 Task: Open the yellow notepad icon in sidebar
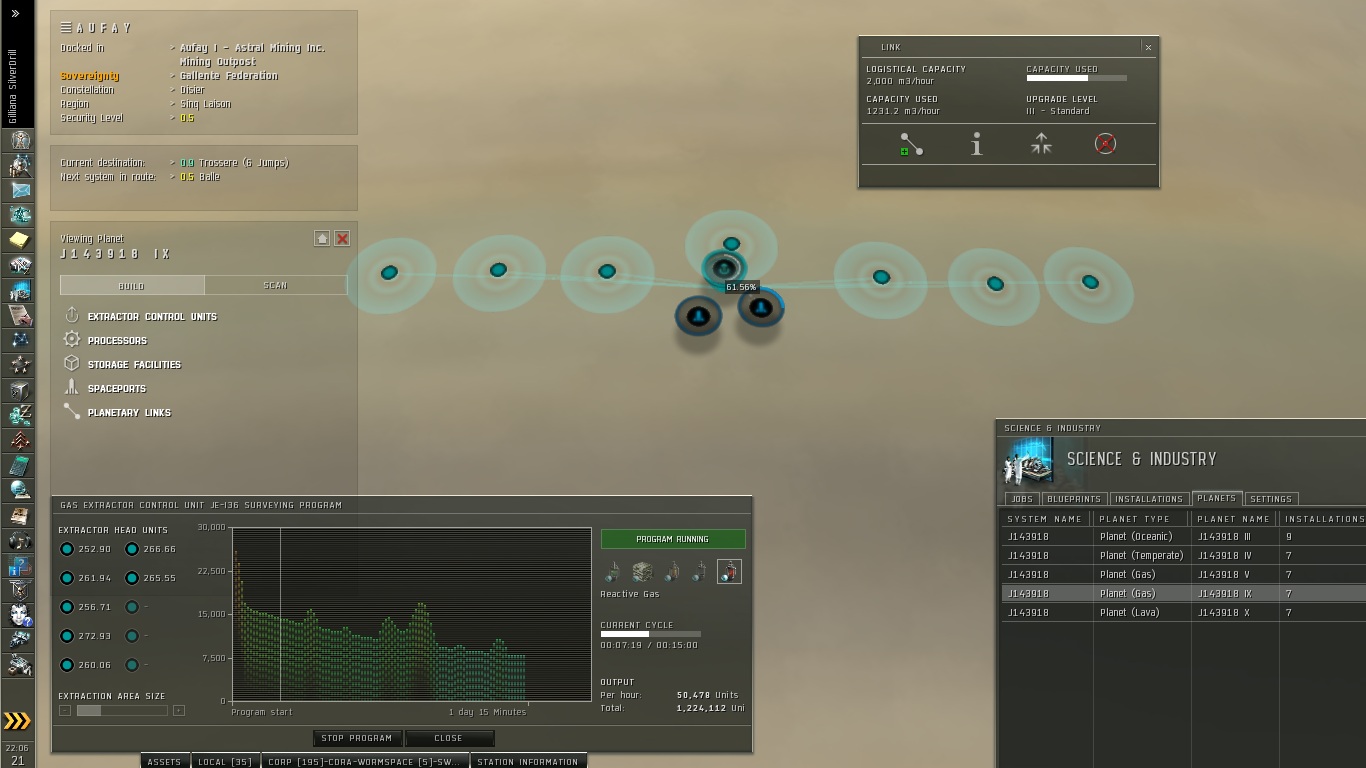19,240
